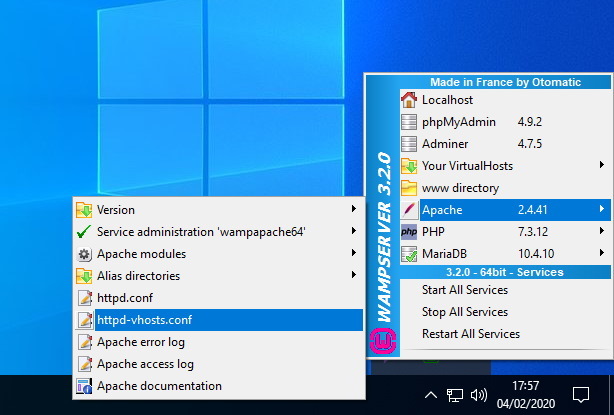
Task: Click the PHP logo icon
Action: [408, 232]
